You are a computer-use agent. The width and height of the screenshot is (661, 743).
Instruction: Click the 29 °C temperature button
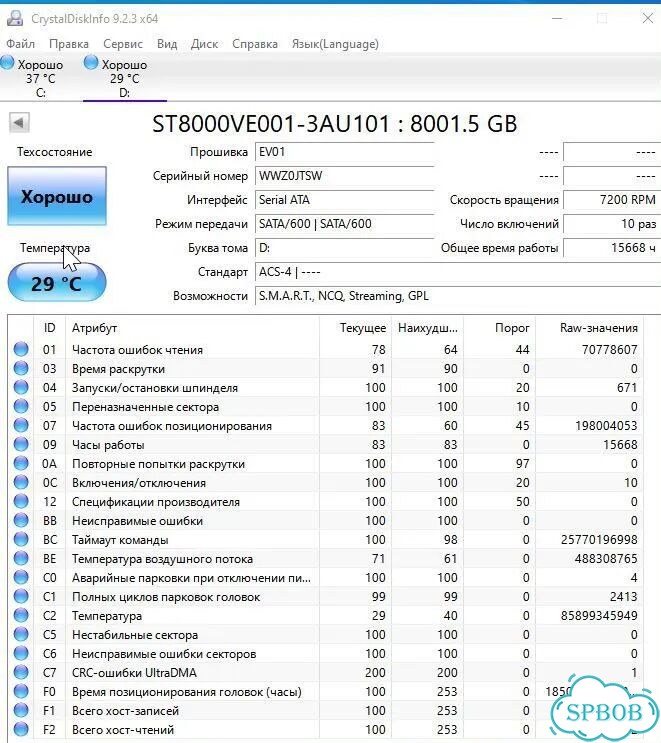(x=57, y=282)
